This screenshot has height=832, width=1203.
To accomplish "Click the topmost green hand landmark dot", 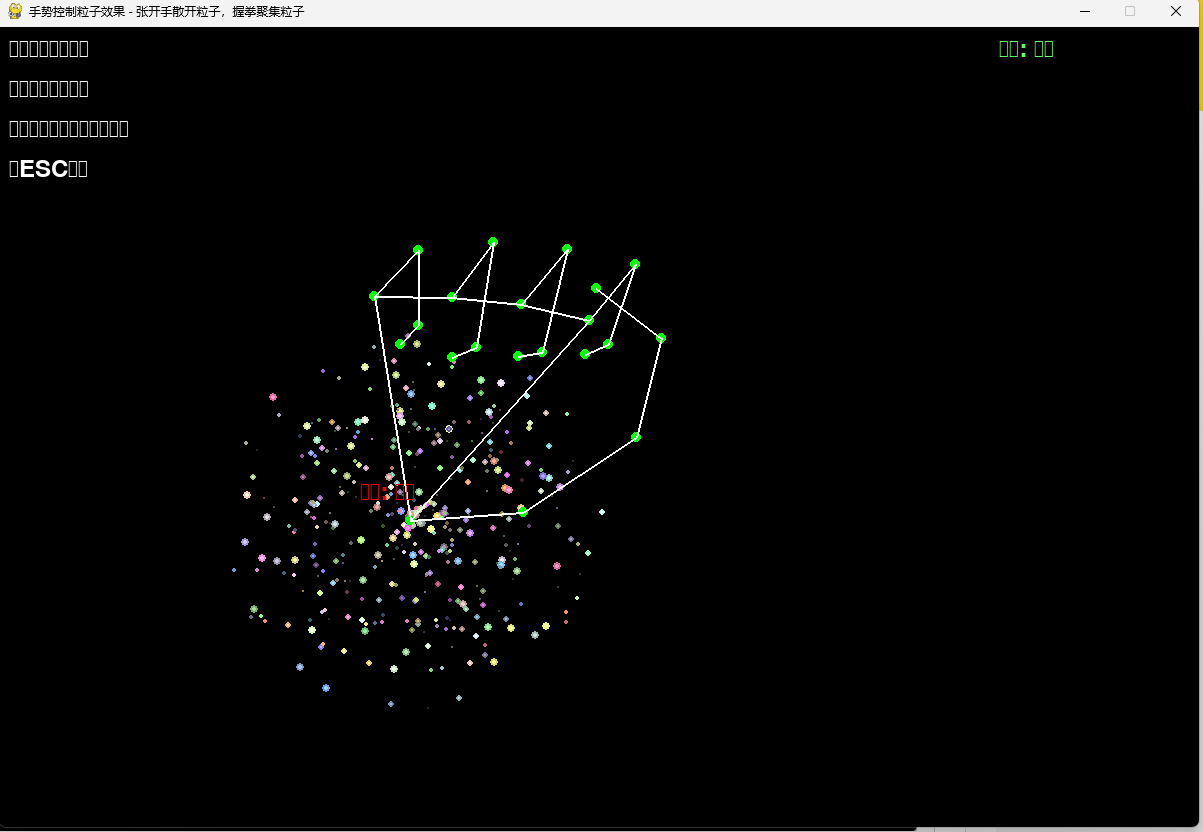I will click(x=492, y=242).
